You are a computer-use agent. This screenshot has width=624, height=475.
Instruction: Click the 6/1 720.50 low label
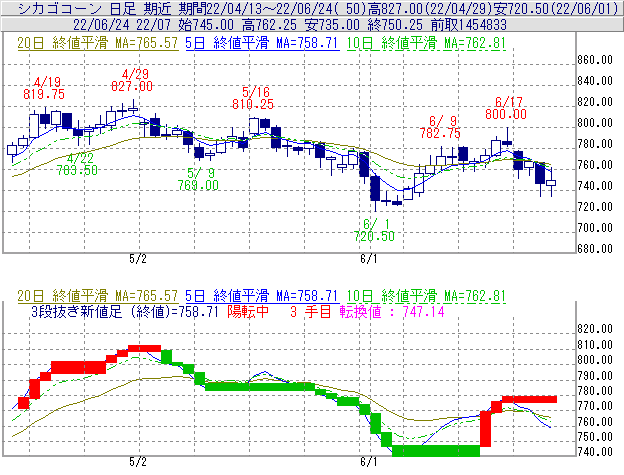374,230
